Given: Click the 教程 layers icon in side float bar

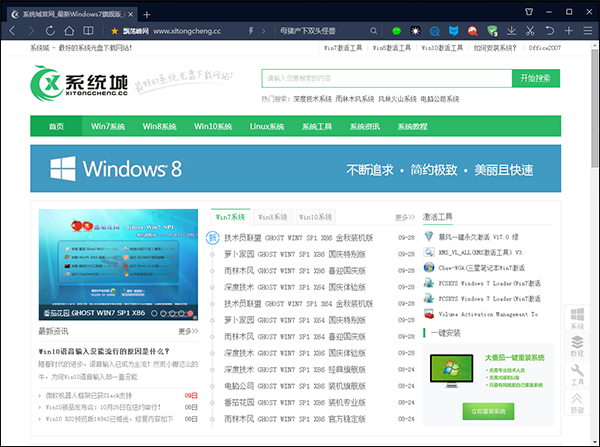Looking at the screenshot, I should point(577,346).
